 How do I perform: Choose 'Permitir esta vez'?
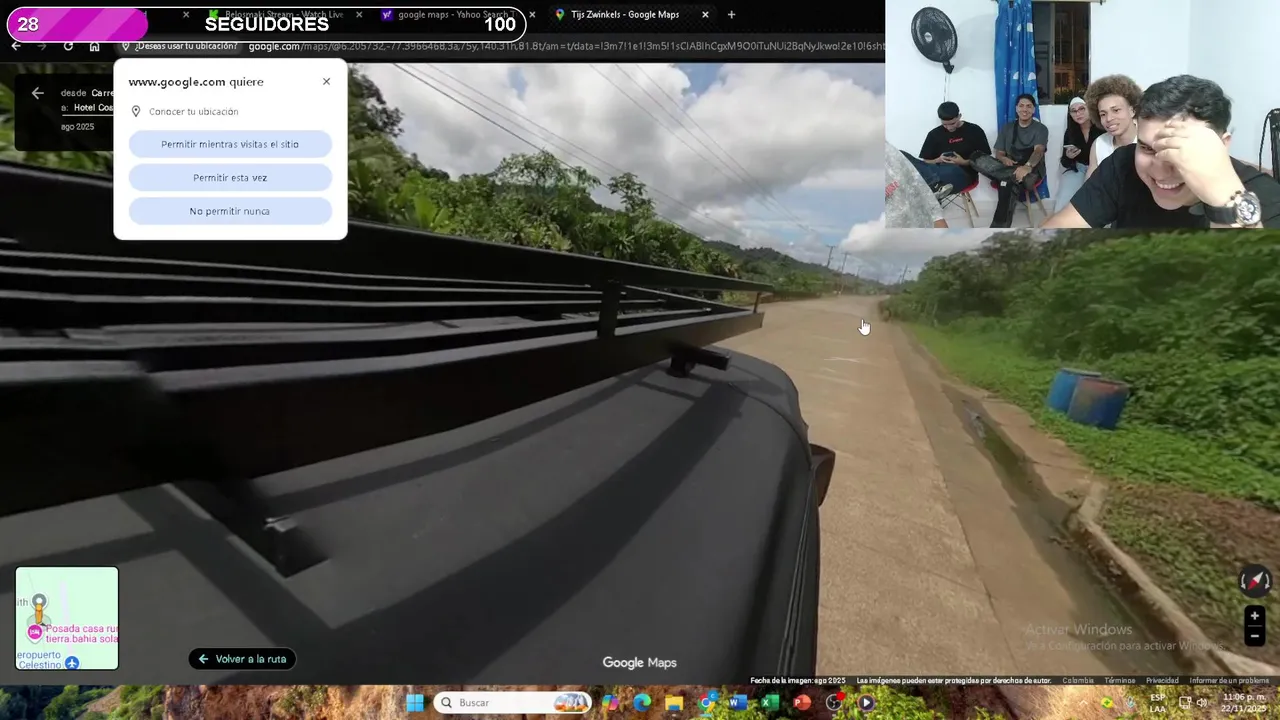(230, 178)
